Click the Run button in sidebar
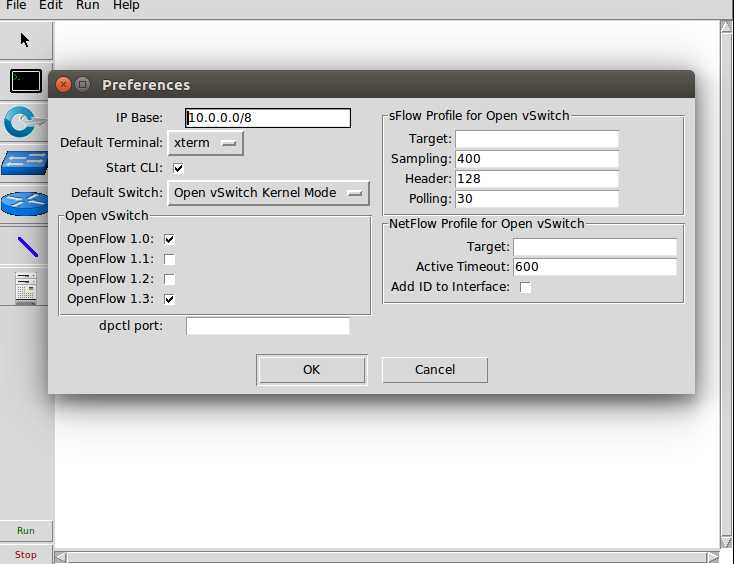The height and width of the screenshot is (564, 734). 26,531
